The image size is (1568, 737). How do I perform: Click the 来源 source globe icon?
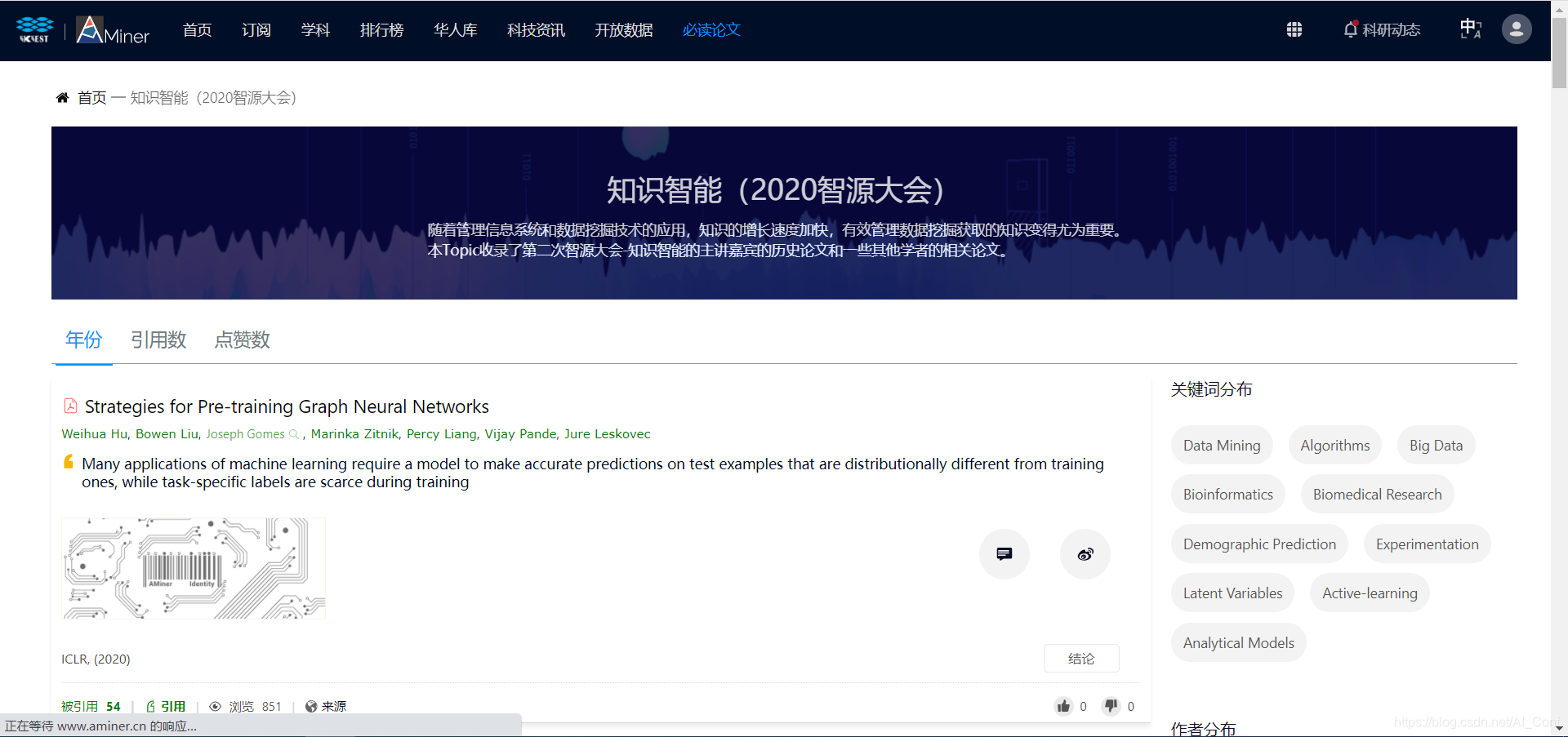[x=310, y=706]
